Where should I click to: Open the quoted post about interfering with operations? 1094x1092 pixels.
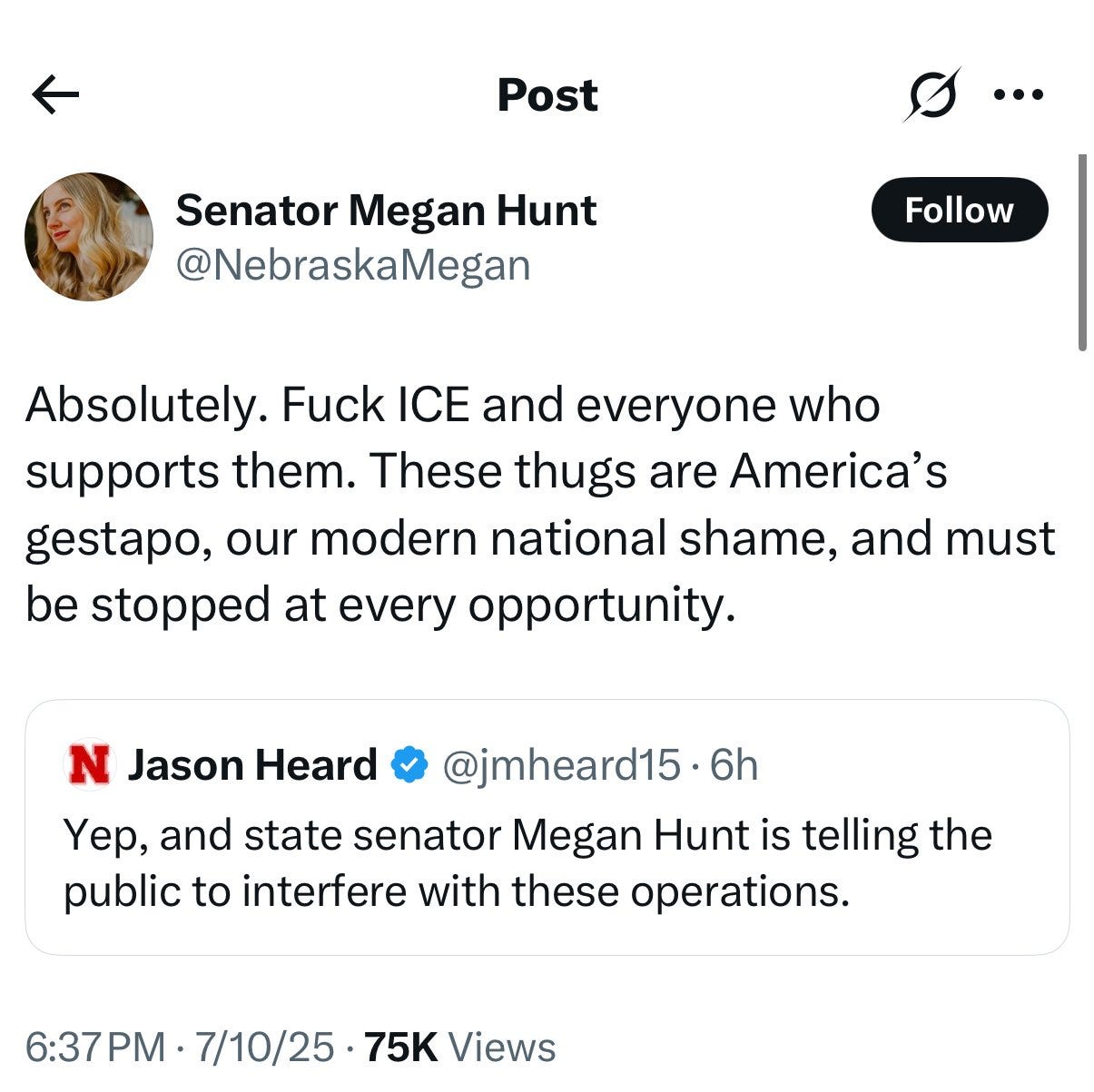click(547, 827)
